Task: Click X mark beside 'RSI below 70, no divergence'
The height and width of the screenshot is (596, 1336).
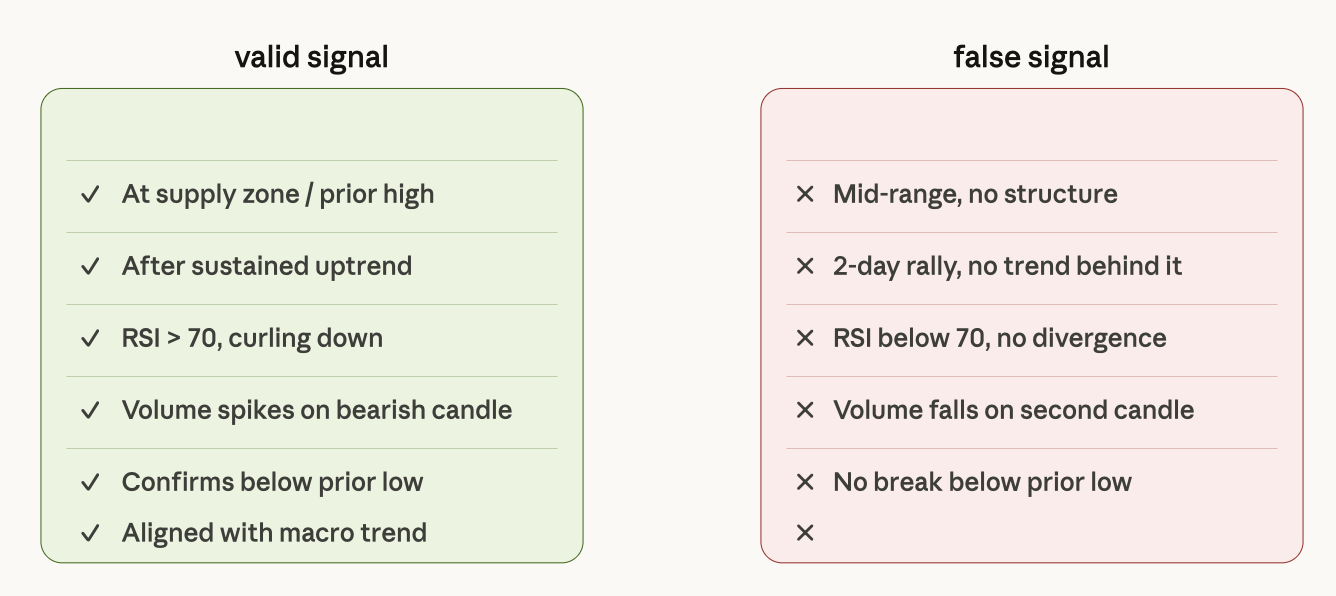Action: [805, 338]
